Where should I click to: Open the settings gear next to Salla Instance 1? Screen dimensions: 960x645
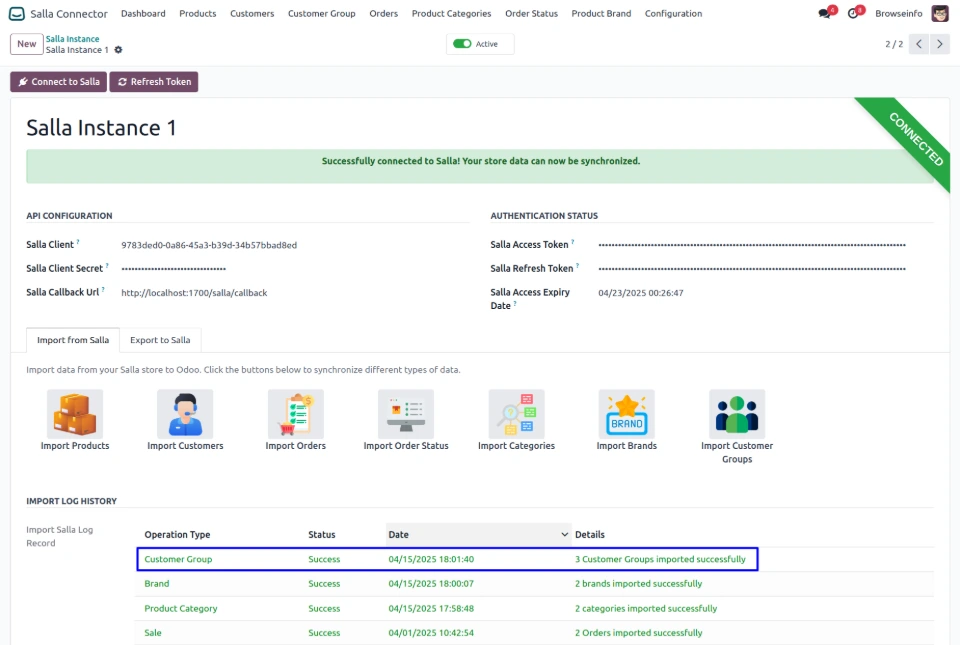tap(119, 50)
